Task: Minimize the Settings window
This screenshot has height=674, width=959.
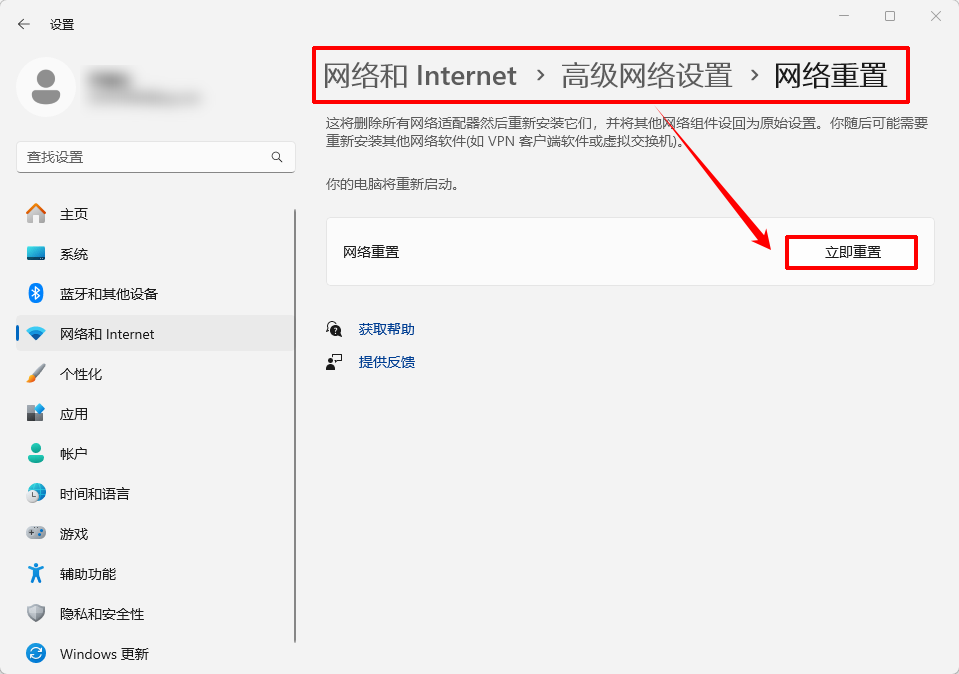Action: (844, 16)
